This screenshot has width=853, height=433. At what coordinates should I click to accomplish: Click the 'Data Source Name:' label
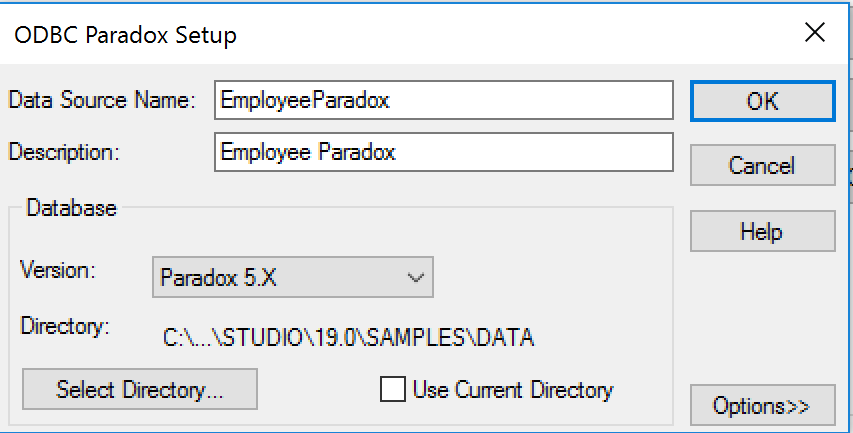[x=102, y=100]
